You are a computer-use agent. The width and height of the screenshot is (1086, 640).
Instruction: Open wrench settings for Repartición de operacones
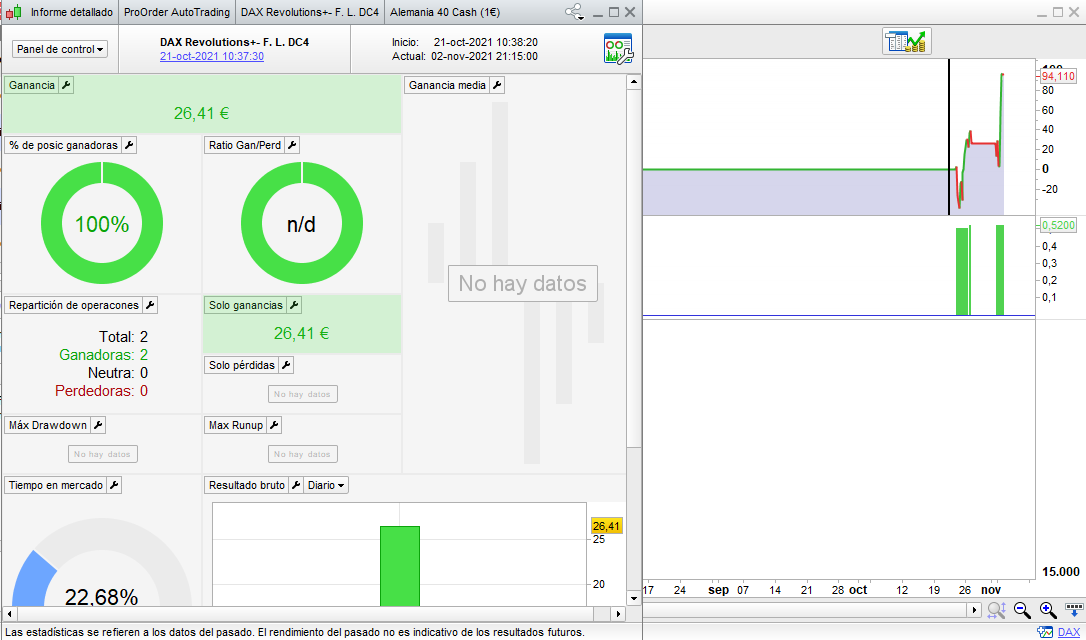click(150, 305)
